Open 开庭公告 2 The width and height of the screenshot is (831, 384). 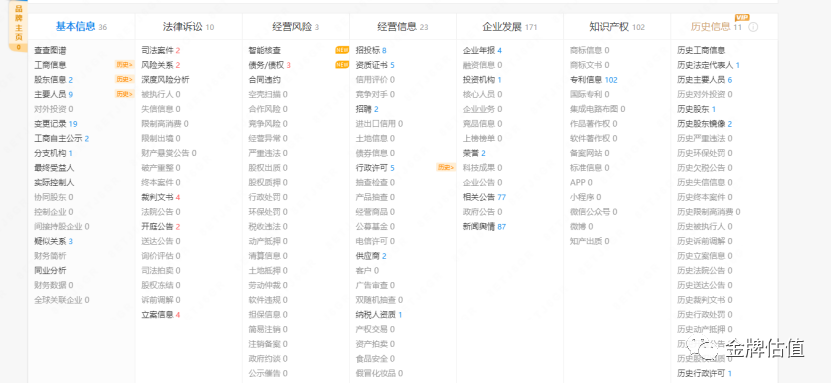tap(161, 227)
